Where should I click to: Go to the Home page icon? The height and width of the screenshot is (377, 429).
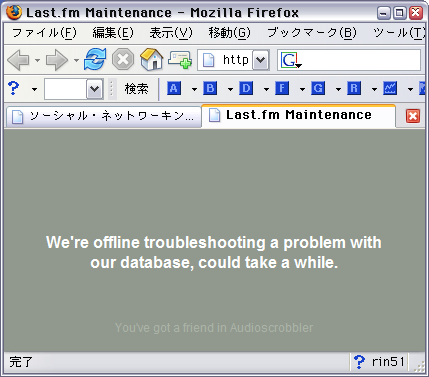(x=152, y=59)
